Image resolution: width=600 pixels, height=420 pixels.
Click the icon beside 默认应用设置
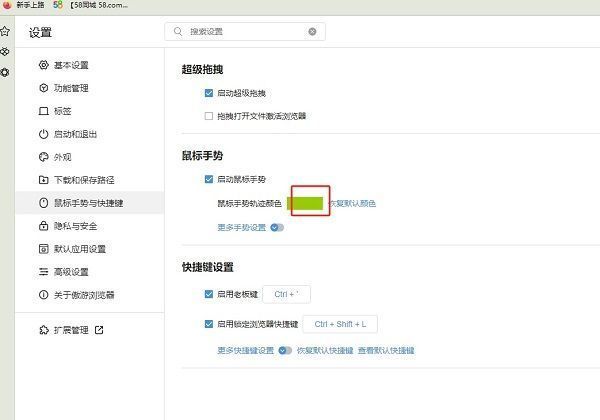click(44, 249)
